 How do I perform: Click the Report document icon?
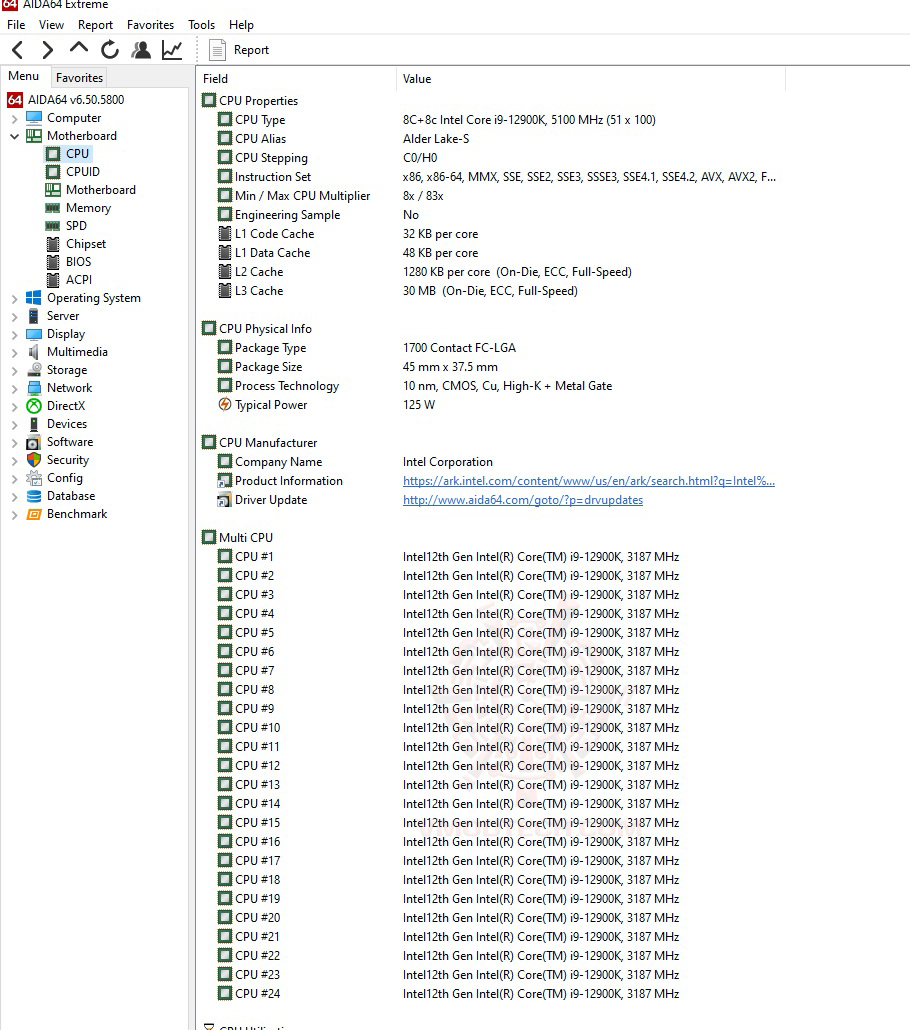tap(217, 50)
